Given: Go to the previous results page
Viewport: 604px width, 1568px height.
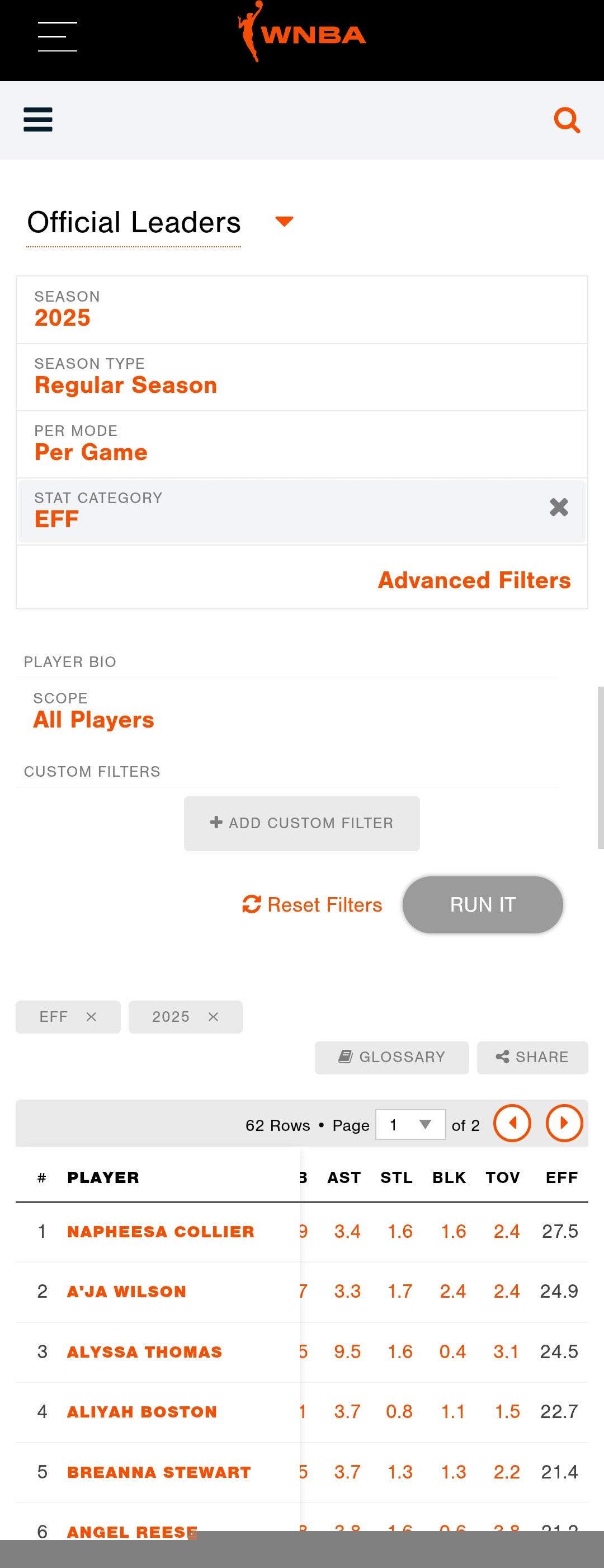Looking at the screenshot, I should (x=512, y=1123).
